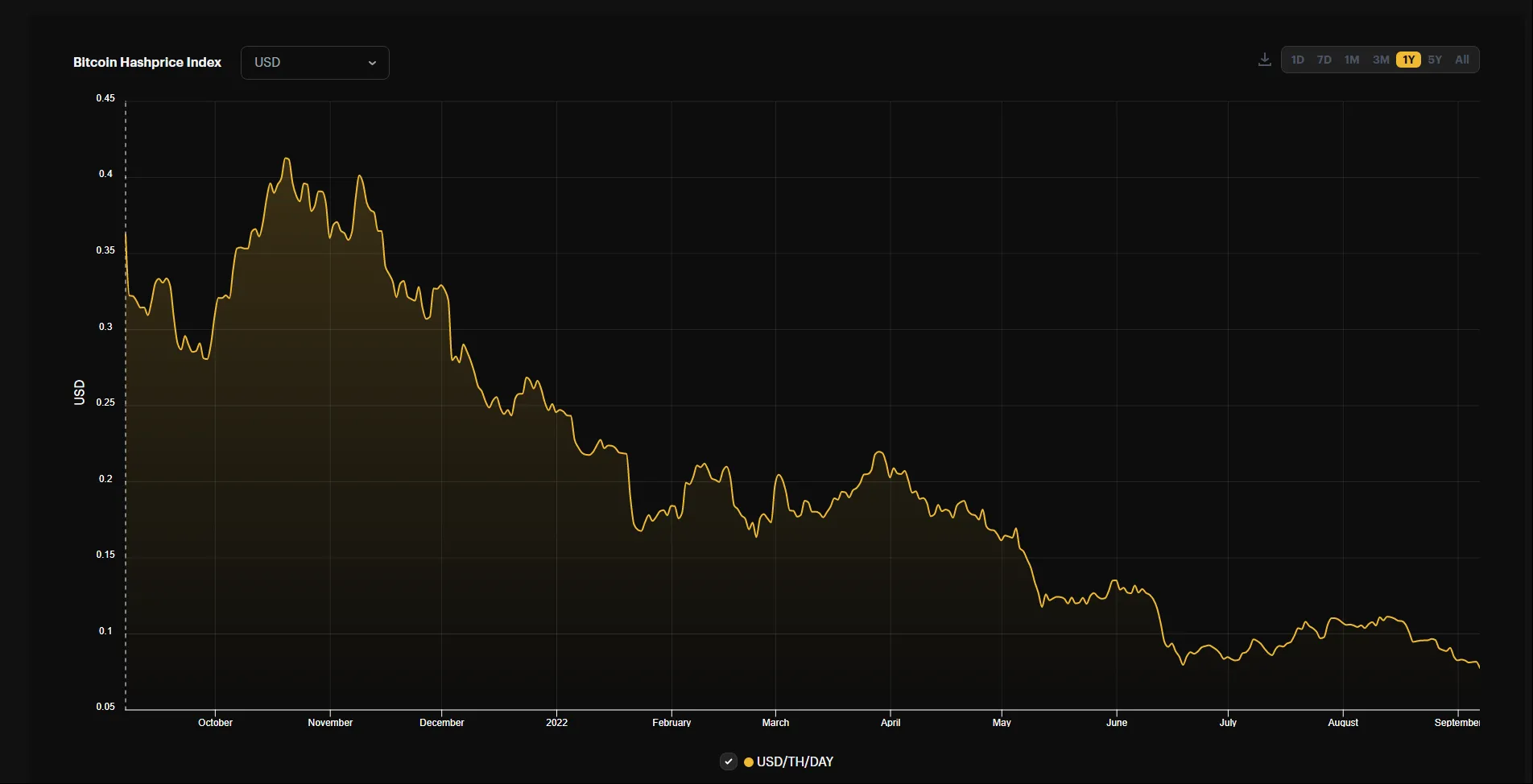
Task: Click the 2022 label on x-axis
Action: click(556, 722)
